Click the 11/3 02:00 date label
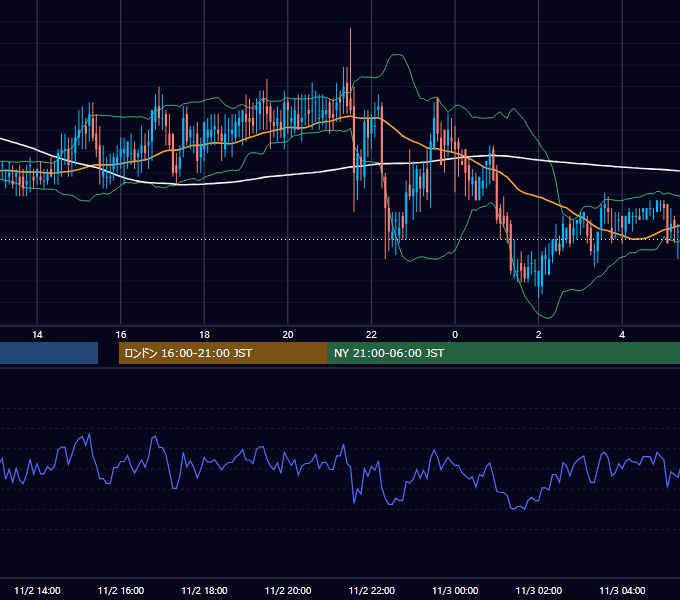Image resolution: width=680 pixels, height=600 pixels. [539, 590]
